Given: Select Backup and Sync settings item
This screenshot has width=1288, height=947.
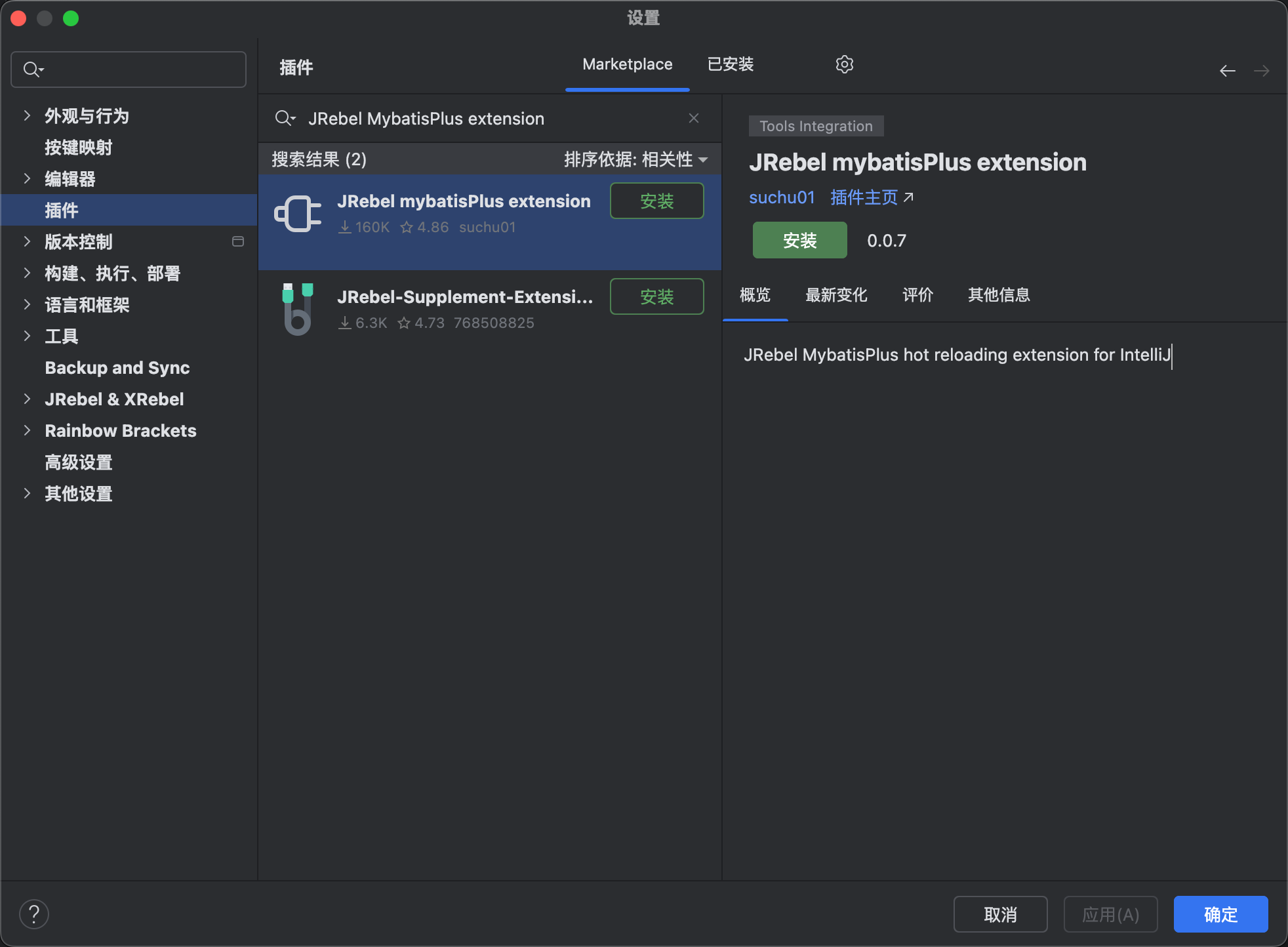Looking at the screenshot, I should point(117,367).
